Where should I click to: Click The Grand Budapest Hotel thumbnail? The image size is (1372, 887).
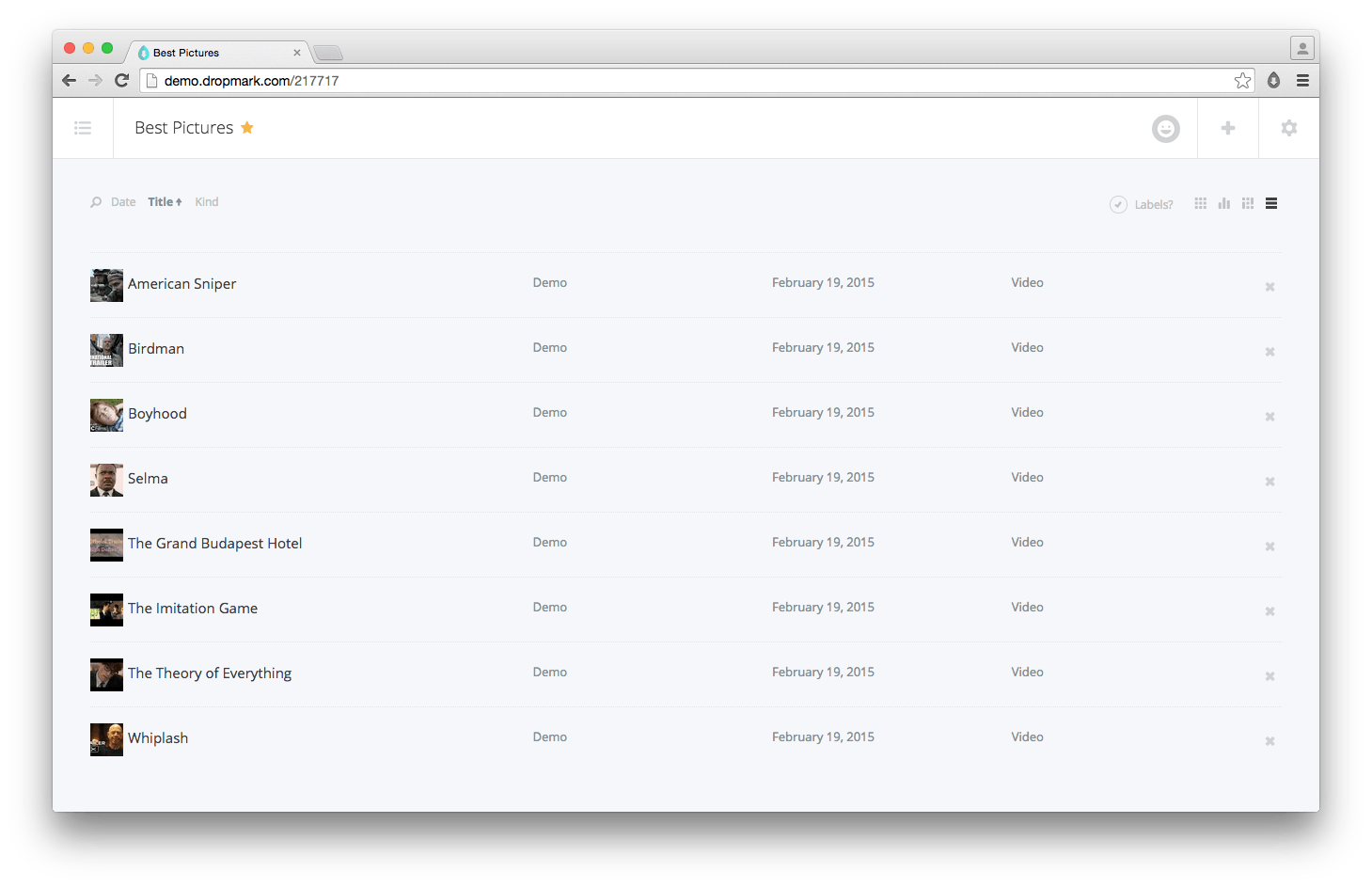[106, 545]
